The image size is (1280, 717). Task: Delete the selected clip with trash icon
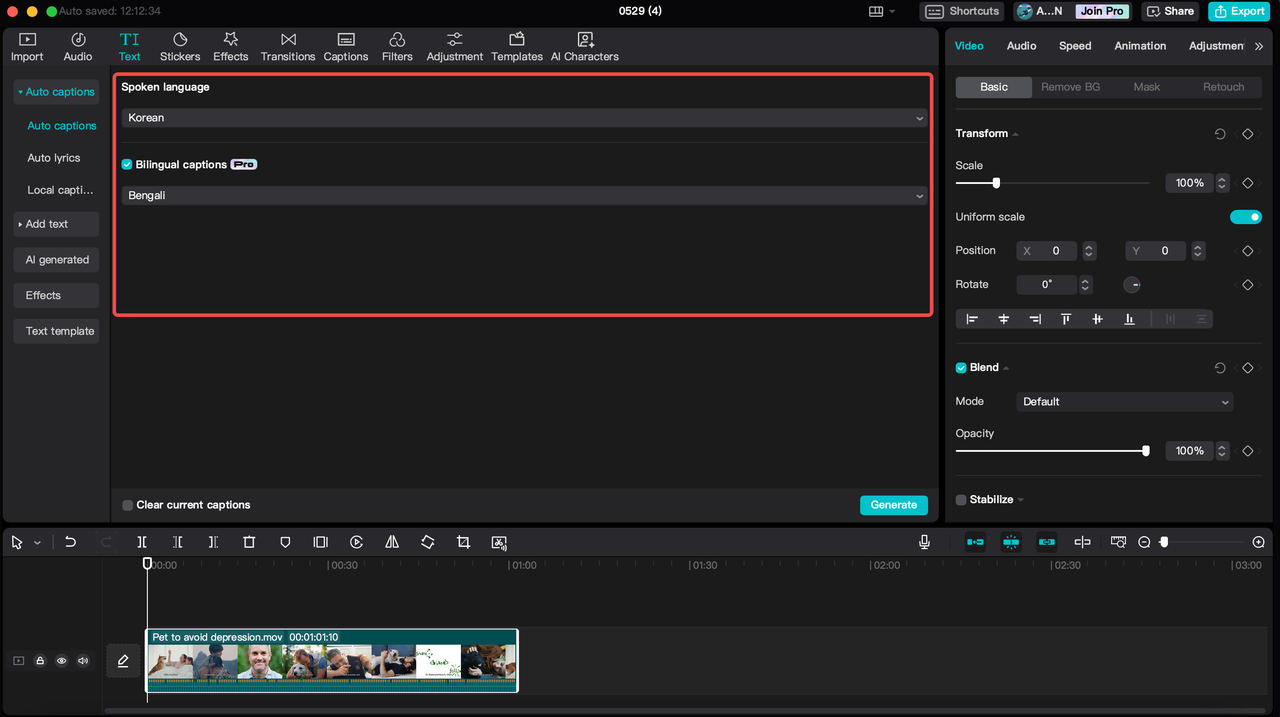[249, 542]
